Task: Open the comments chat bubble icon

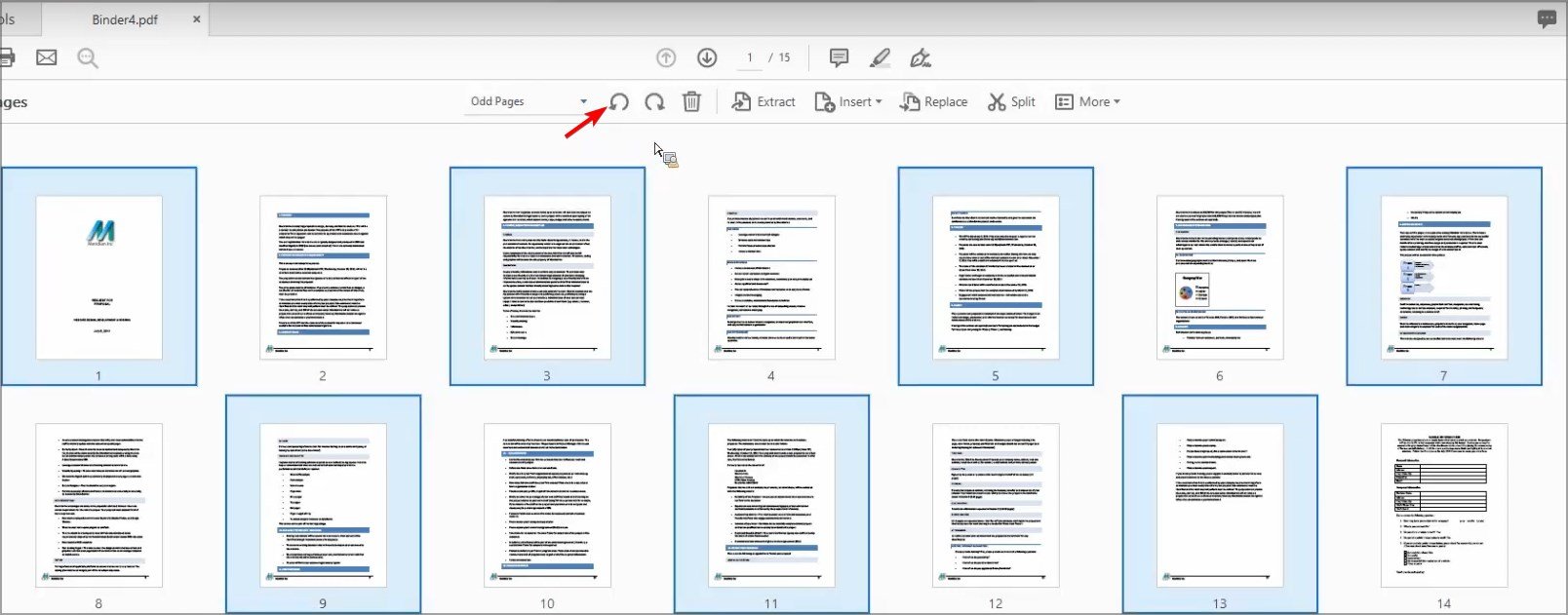Action: [x=1547, y=19]
